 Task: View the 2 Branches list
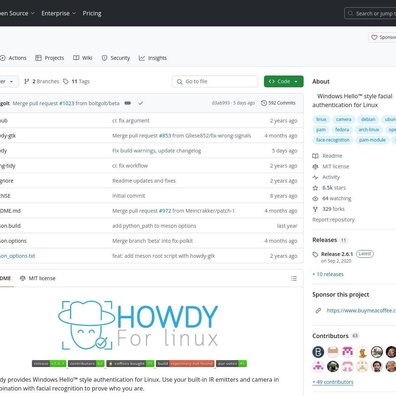[x=42, y=81]
